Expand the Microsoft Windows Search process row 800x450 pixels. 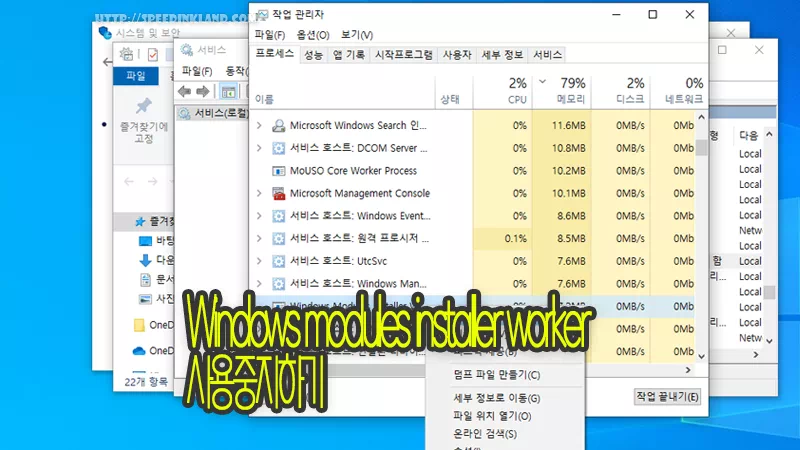[x=259, y=125]
